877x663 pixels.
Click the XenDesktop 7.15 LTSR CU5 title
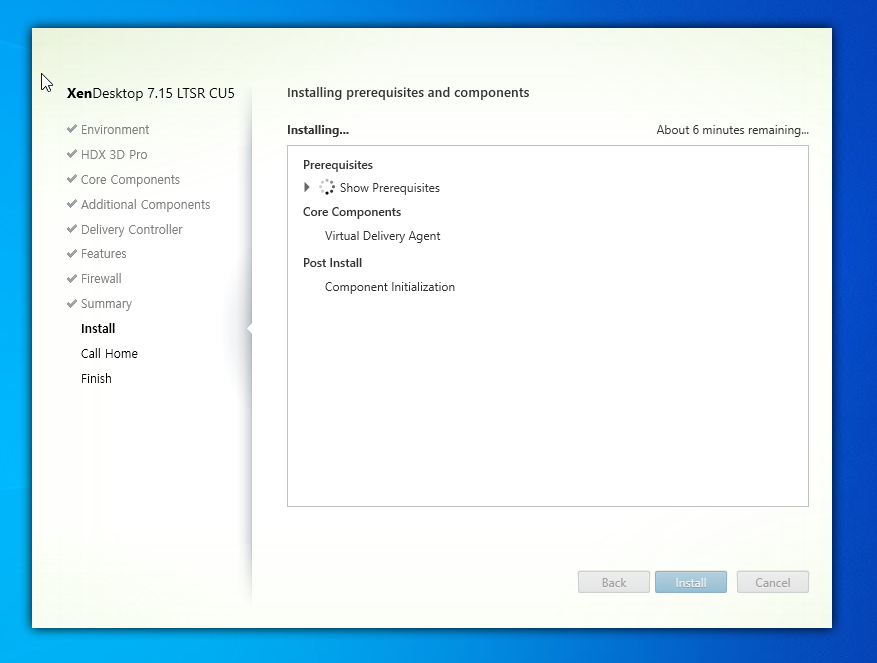[x=150, y=93]
